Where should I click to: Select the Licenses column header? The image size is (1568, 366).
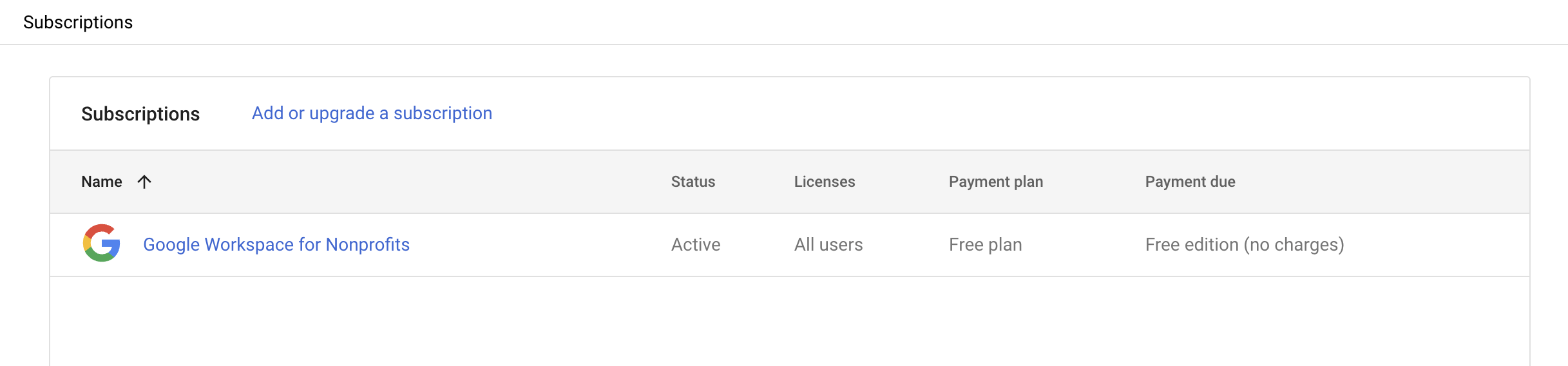click(825, 182)
